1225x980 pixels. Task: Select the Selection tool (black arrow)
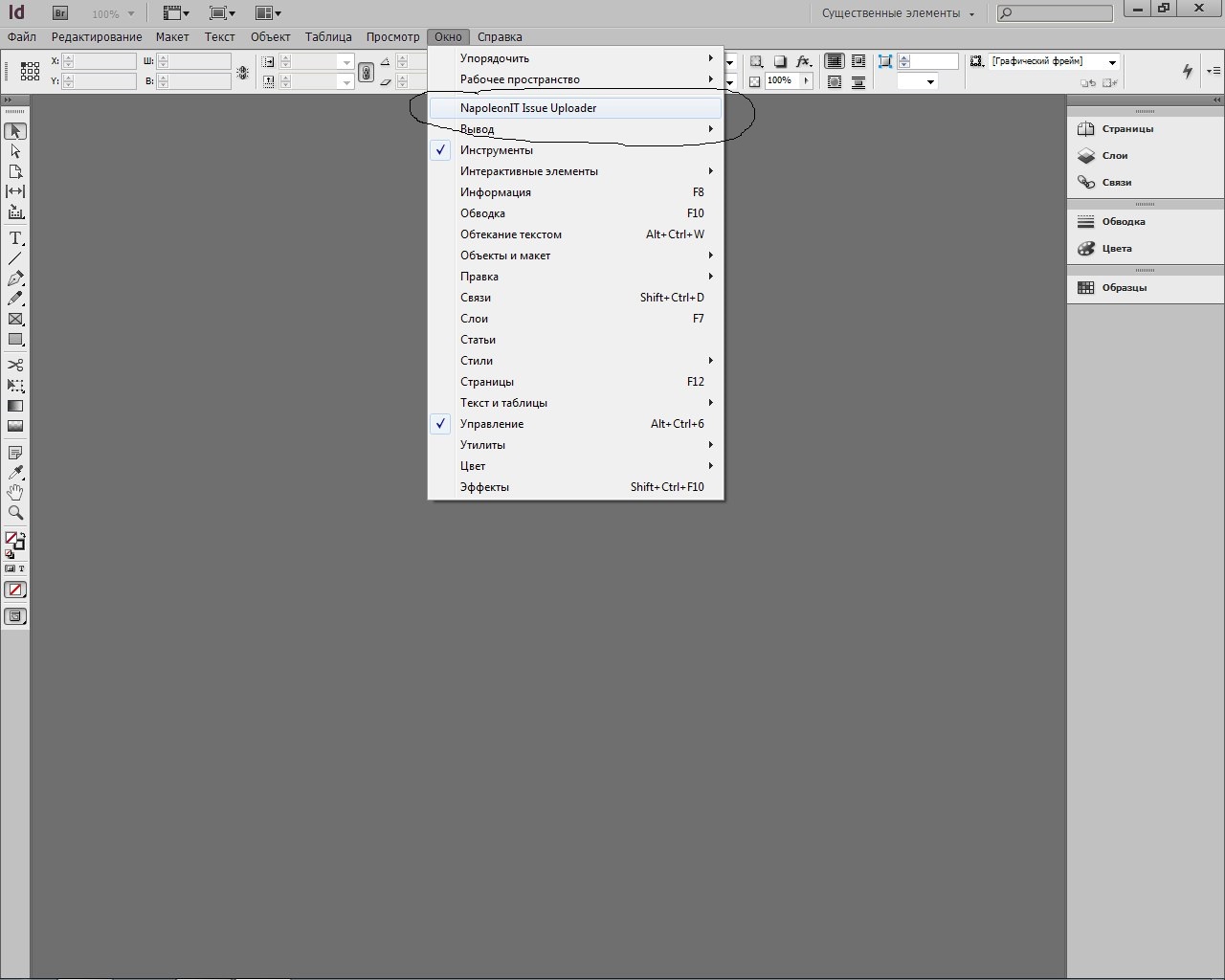pyautogui.click(x=15, y=131)
